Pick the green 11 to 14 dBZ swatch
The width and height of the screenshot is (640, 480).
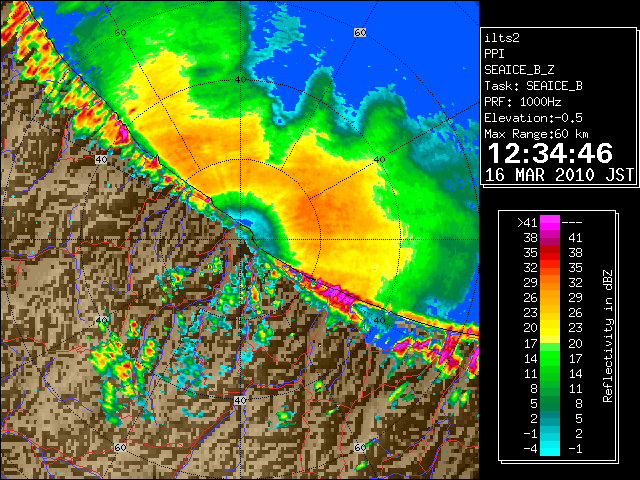(x=550, y=373)
